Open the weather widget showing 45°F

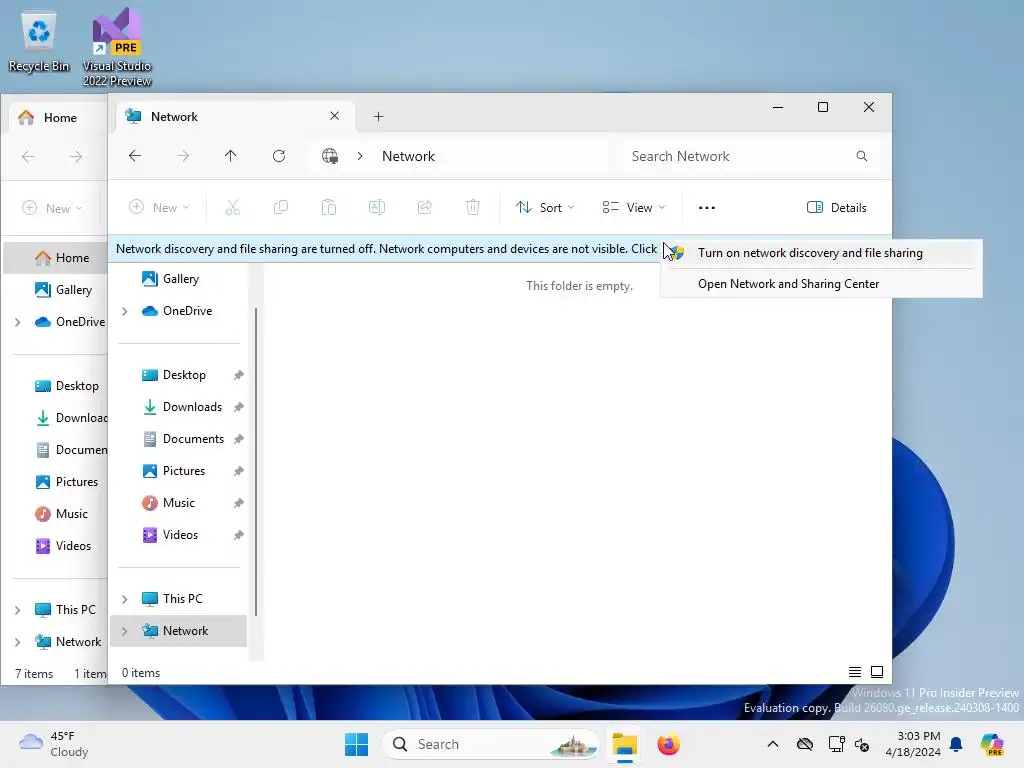point(54,744)
